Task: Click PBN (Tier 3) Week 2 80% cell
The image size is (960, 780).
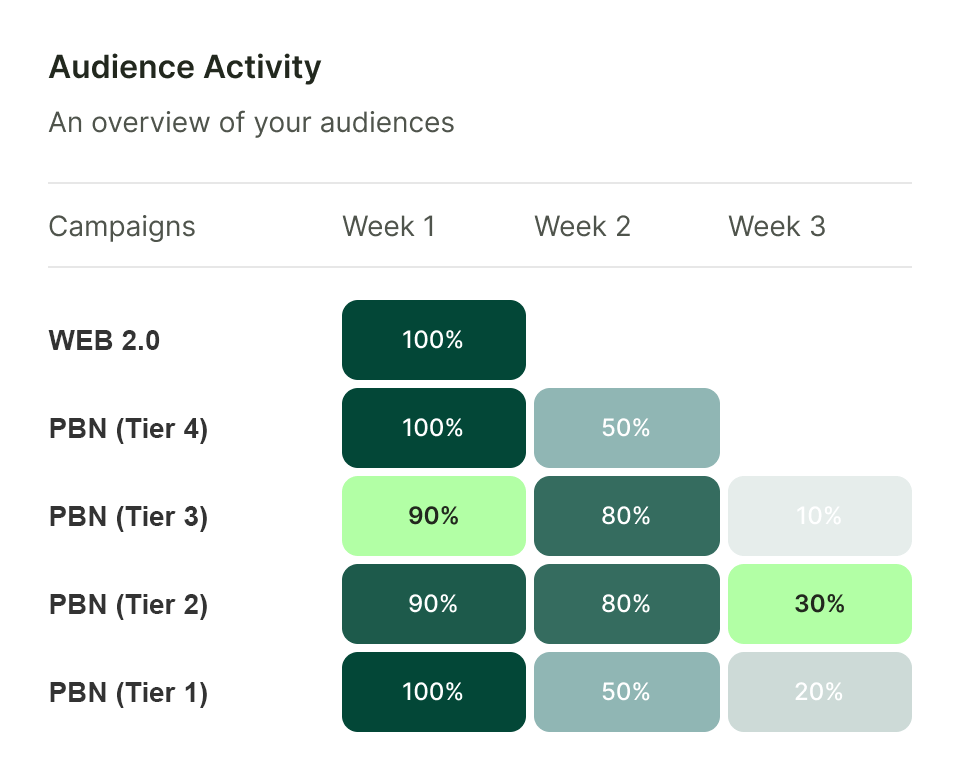Action: click(x=626, y=516)
